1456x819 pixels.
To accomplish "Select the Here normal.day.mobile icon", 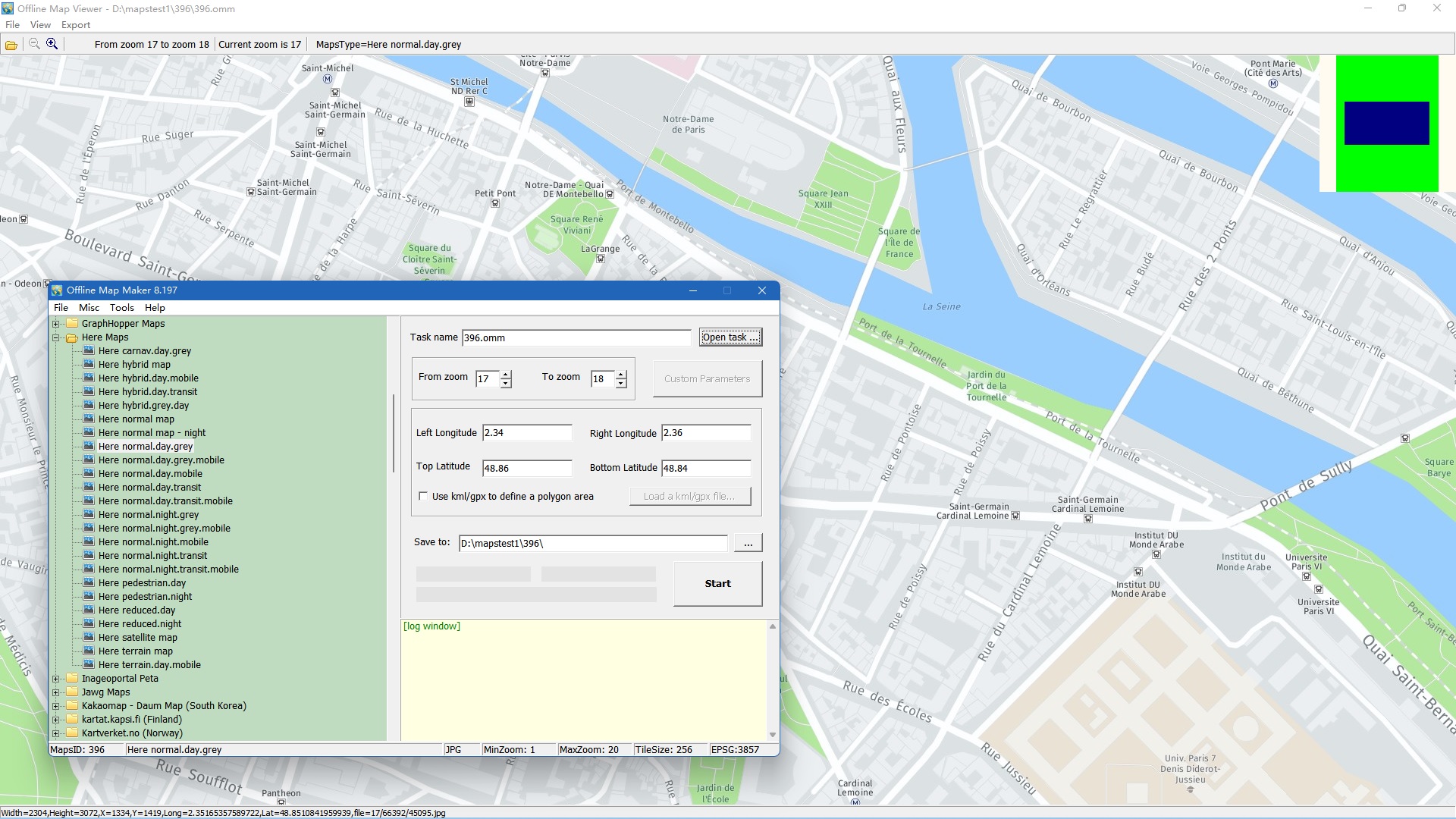I will (89, 473).
